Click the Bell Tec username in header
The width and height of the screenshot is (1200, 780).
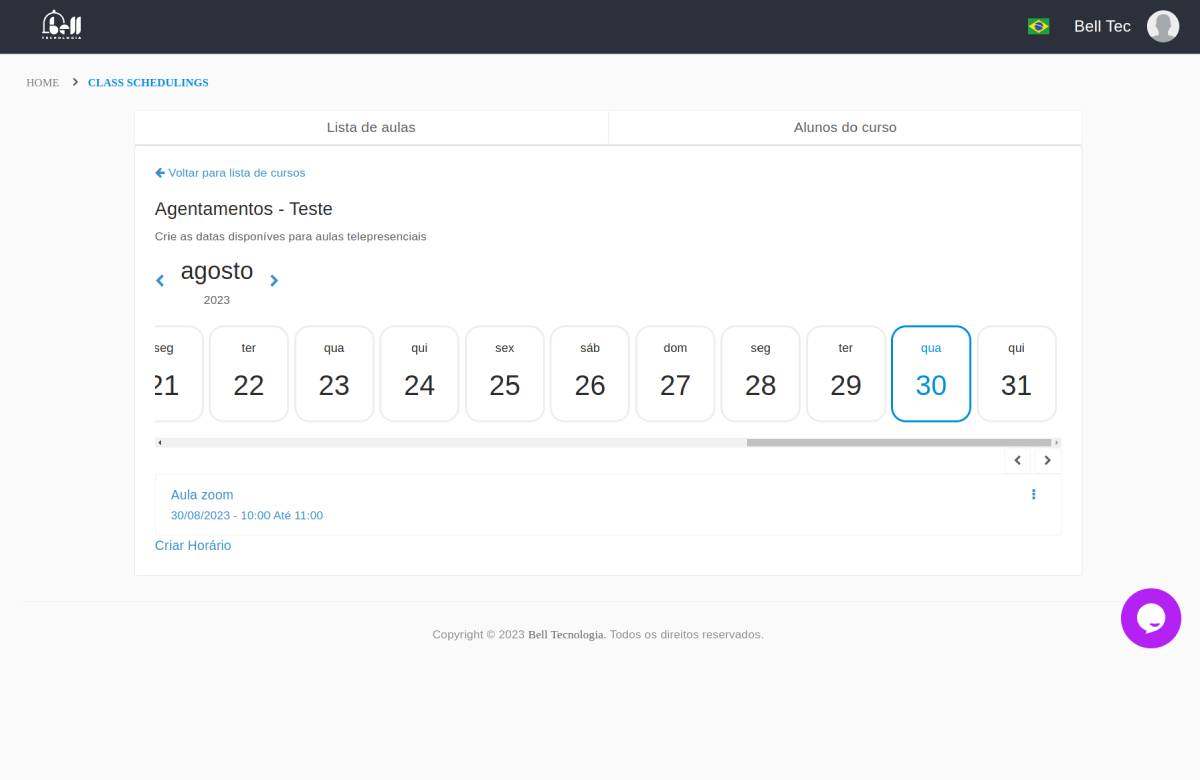point(1102,26)
